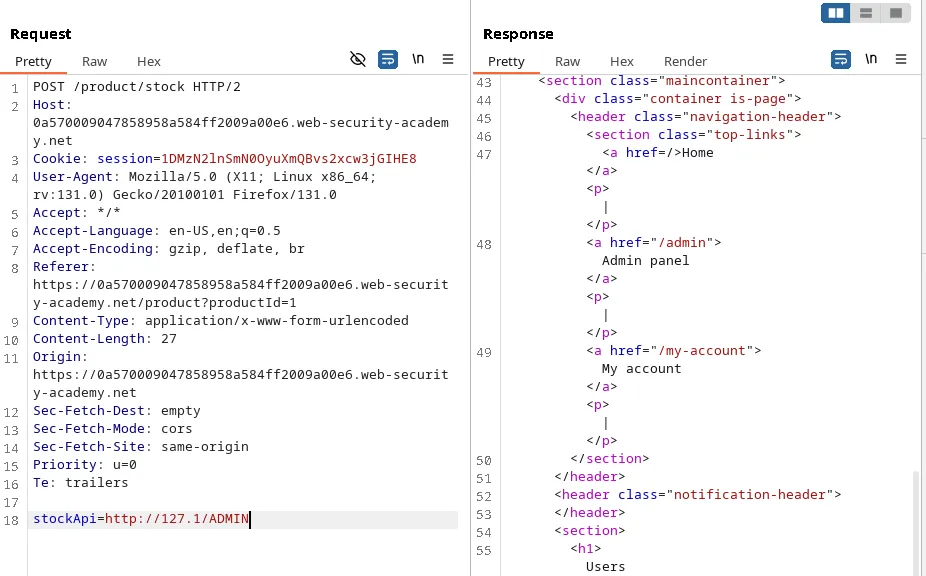
Task: Click 'Admin panel' text in response
Action: (x=645, y=261)
